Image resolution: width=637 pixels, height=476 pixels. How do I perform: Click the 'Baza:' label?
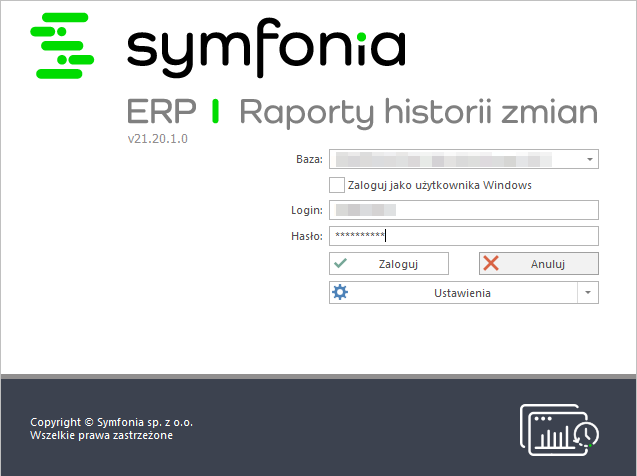tap(309, 159)
